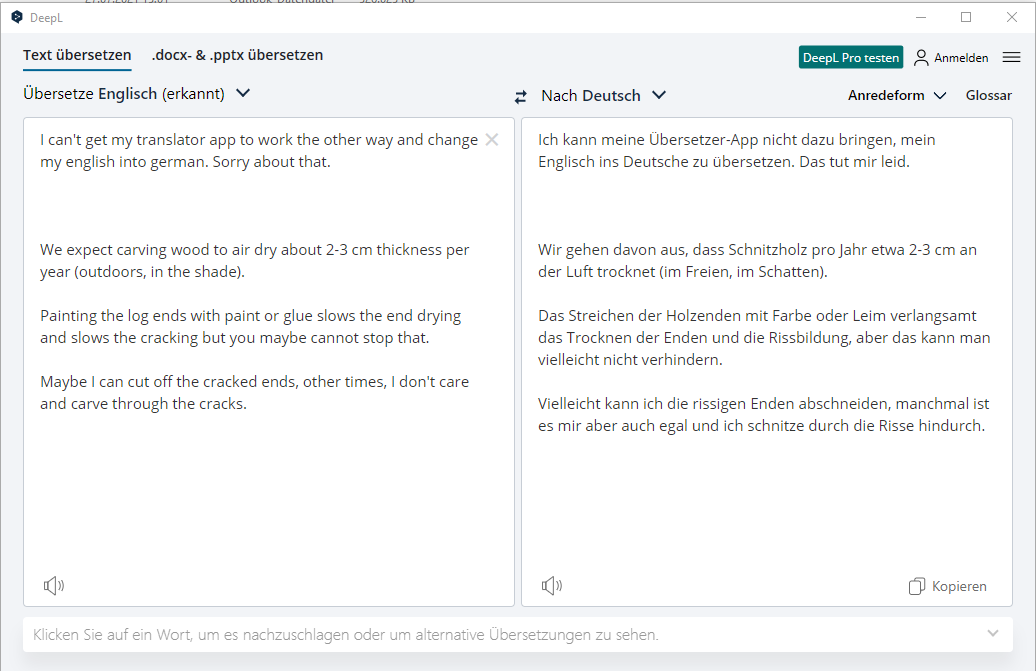Click Nach Deutsch language label
Viewport: 1036px width, 671px height.
[591, 96]
